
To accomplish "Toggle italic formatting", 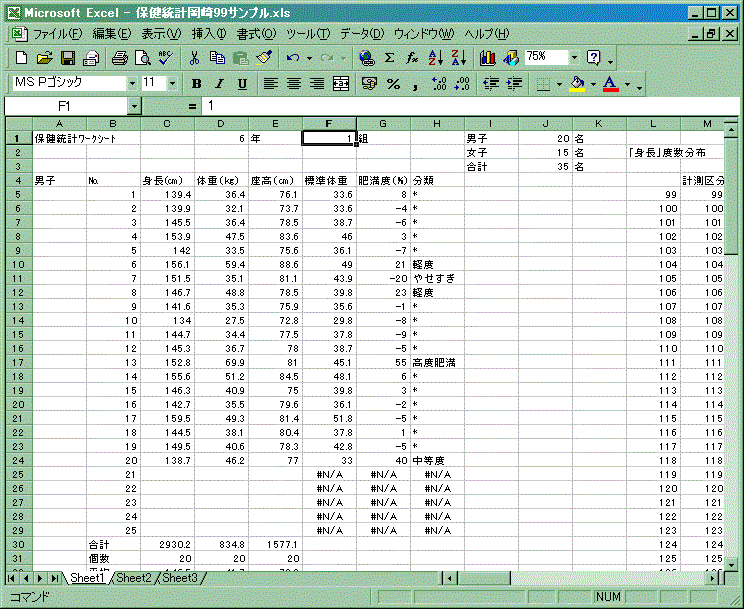I will [x=219, y=84].
